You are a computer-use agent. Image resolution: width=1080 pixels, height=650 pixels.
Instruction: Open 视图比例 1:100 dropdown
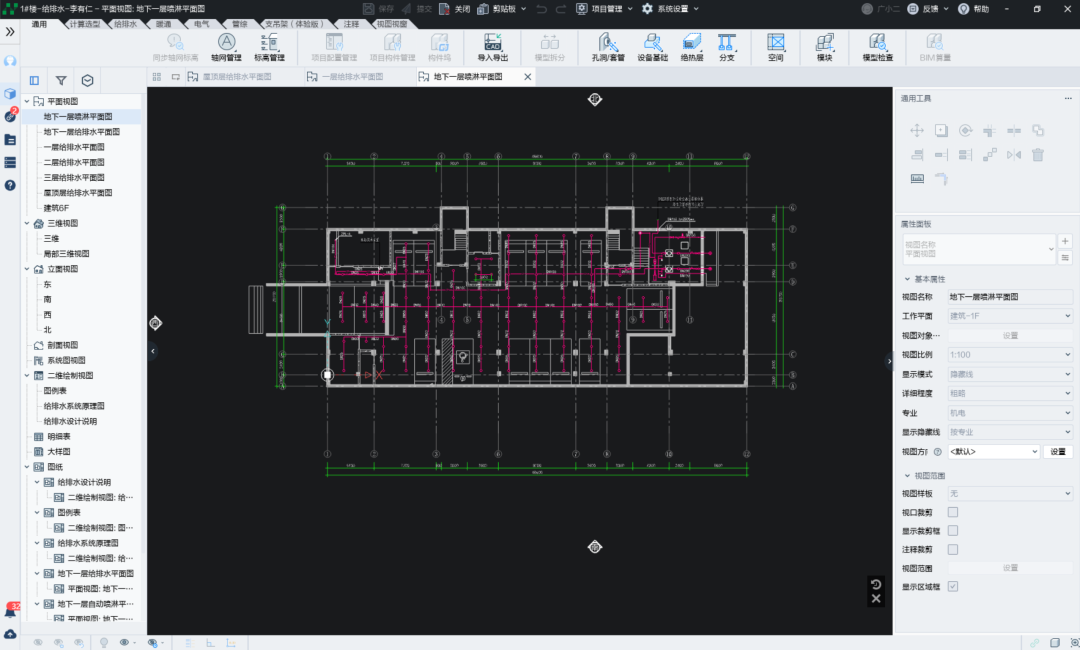pos(1010,355)
